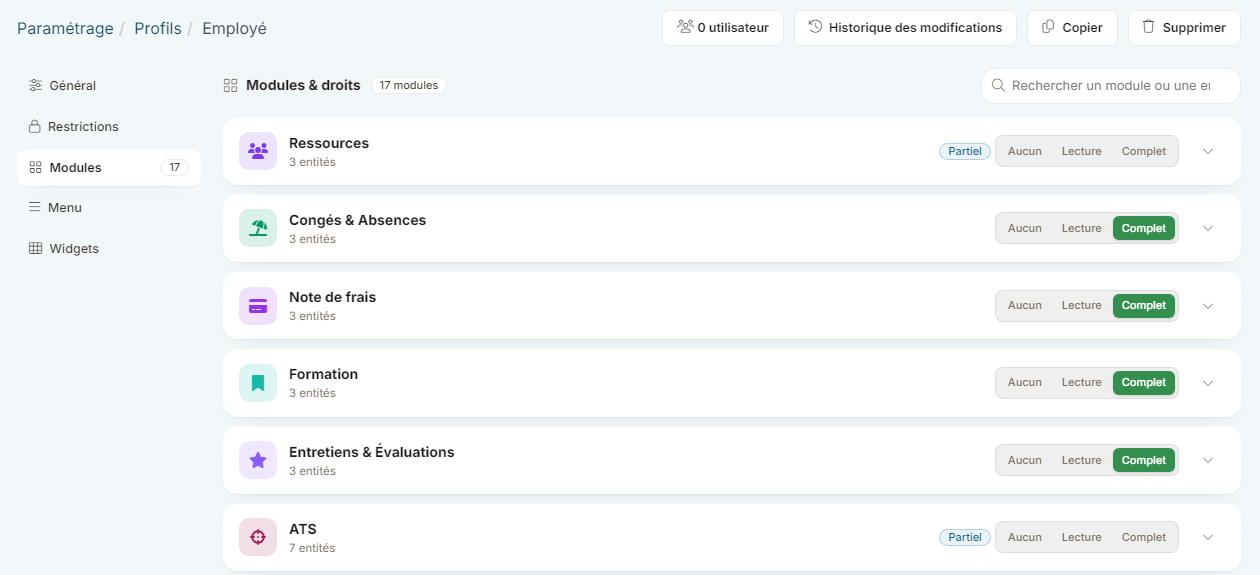
Task: Select the Modules sidebar section
Action: coord(109,167)
